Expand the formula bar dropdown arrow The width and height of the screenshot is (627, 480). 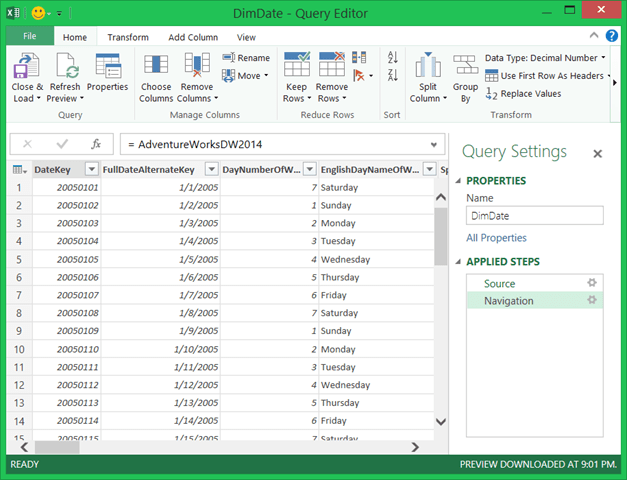(434, 144)
